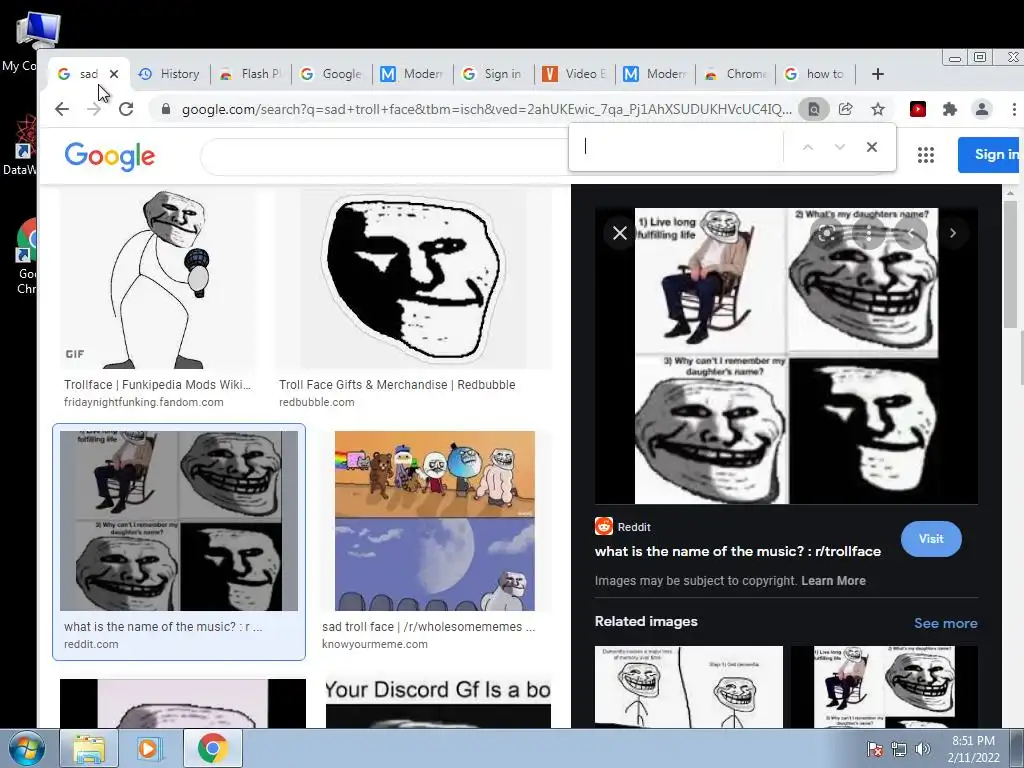Jump to next find result with the down arrow
Image resolution: width=1024 pixels, height=768 pixels.
tap(840, 147)
